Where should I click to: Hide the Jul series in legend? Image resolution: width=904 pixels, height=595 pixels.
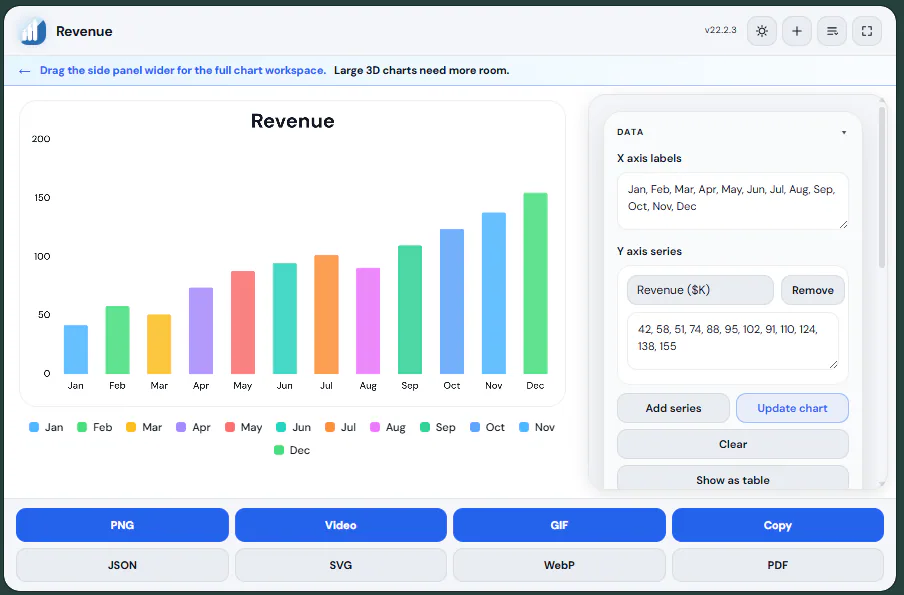pos(340,427)
